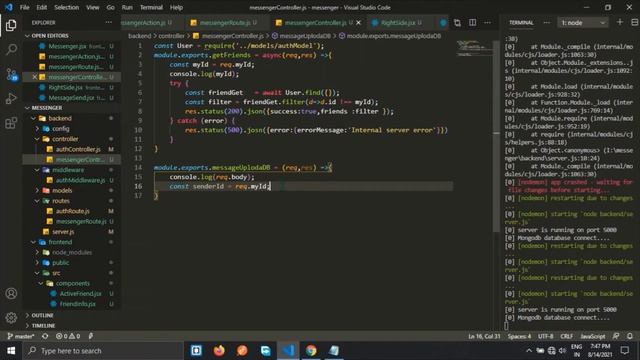This screenshot has width=640, height=360.
Task: Split the editor to the right
Action: [x=472, y=22]
